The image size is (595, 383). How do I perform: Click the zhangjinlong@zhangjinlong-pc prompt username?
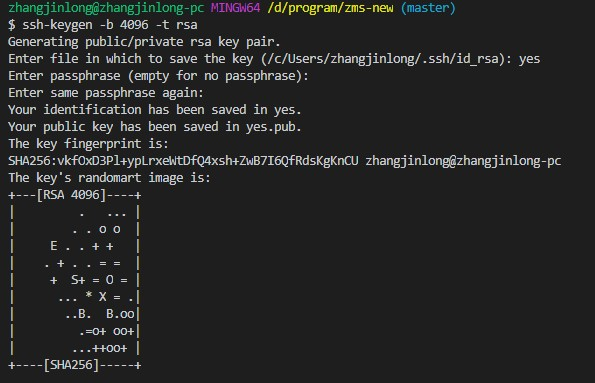pyautogui.click(x=106, y=8)
